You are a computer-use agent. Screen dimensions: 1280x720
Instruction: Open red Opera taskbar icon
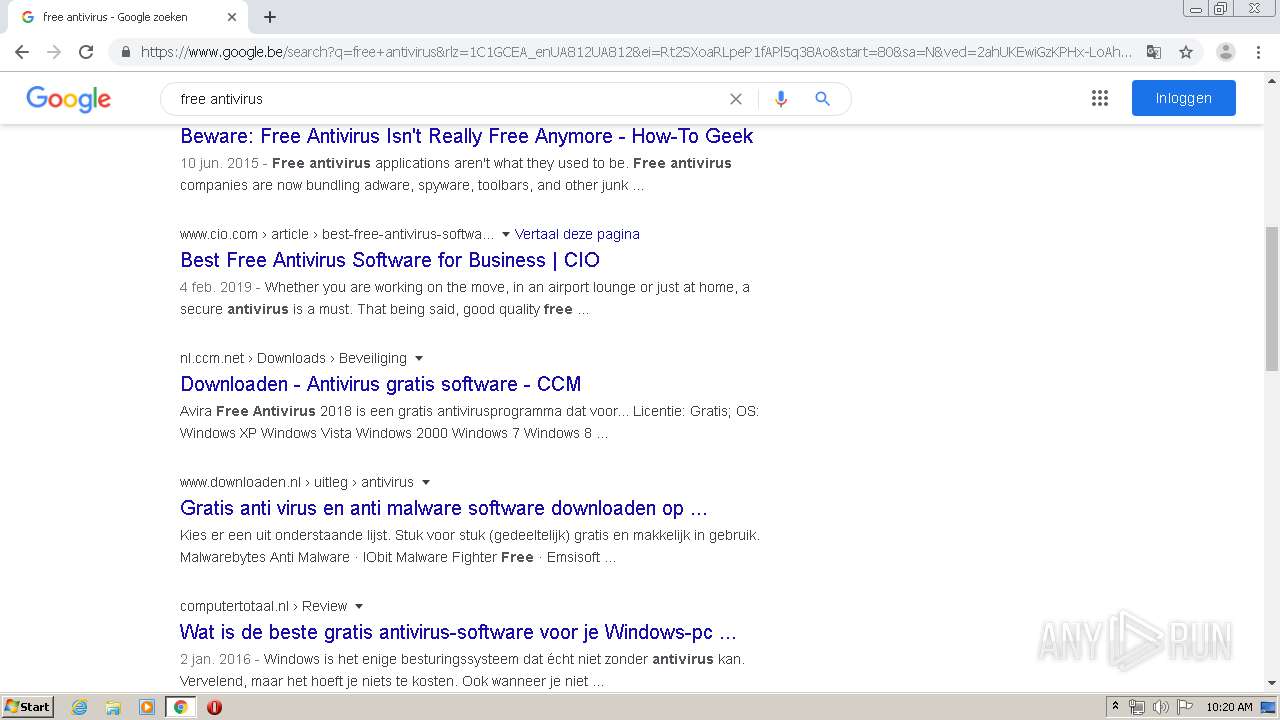(214, 707)
